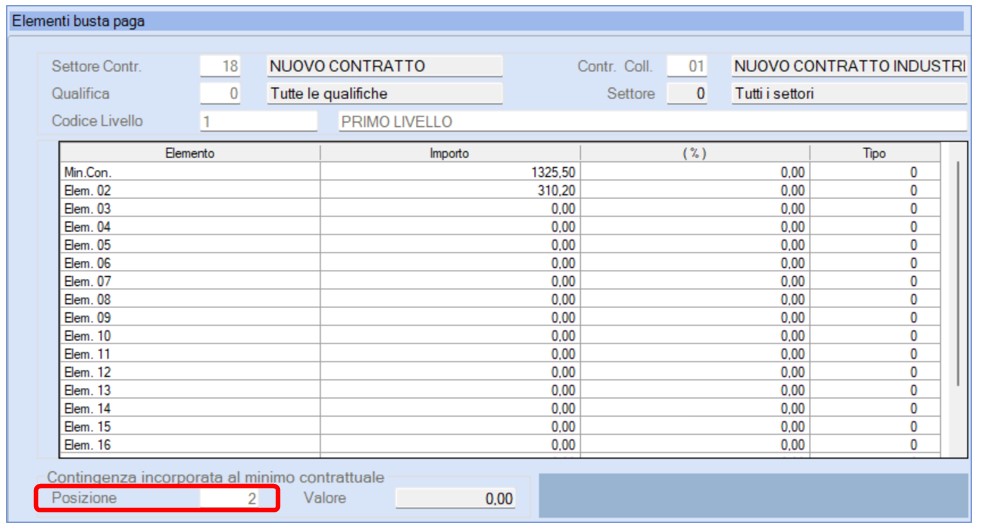Image resolution: width=982 pixels, height=532 pixels.
Task: Click the Elemento column header
Action: coord(190,153)
